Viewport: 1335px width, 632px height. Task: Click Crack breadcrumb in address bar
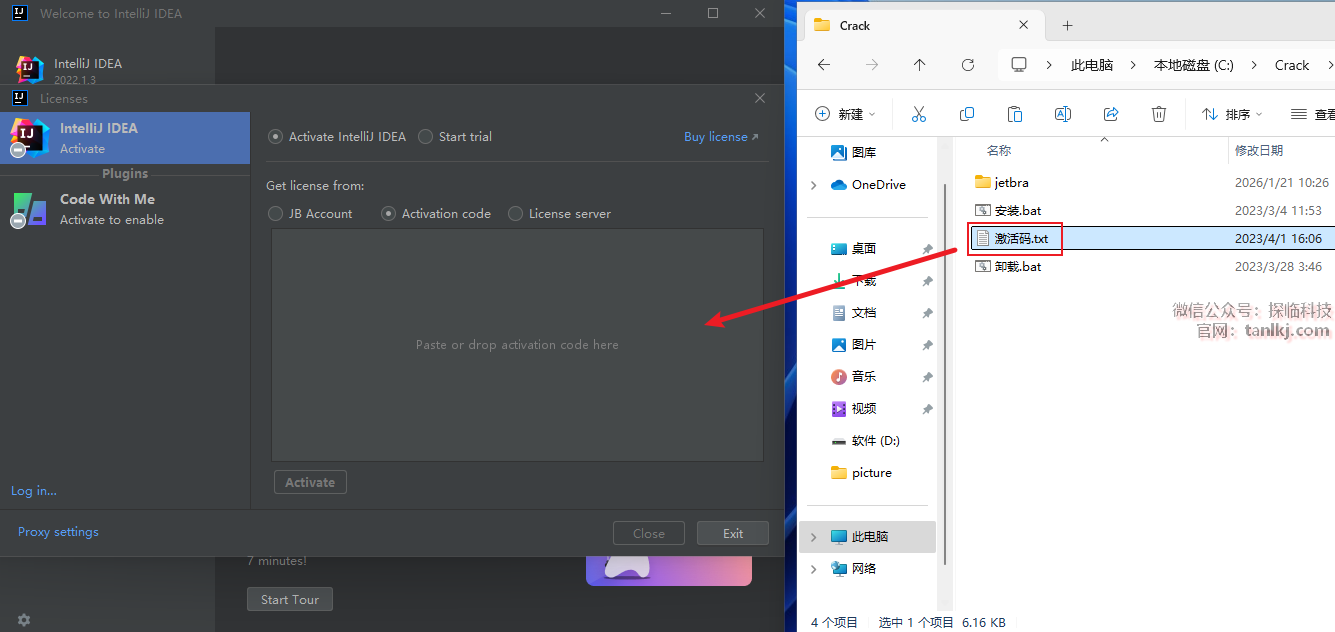click(1292, 65)
